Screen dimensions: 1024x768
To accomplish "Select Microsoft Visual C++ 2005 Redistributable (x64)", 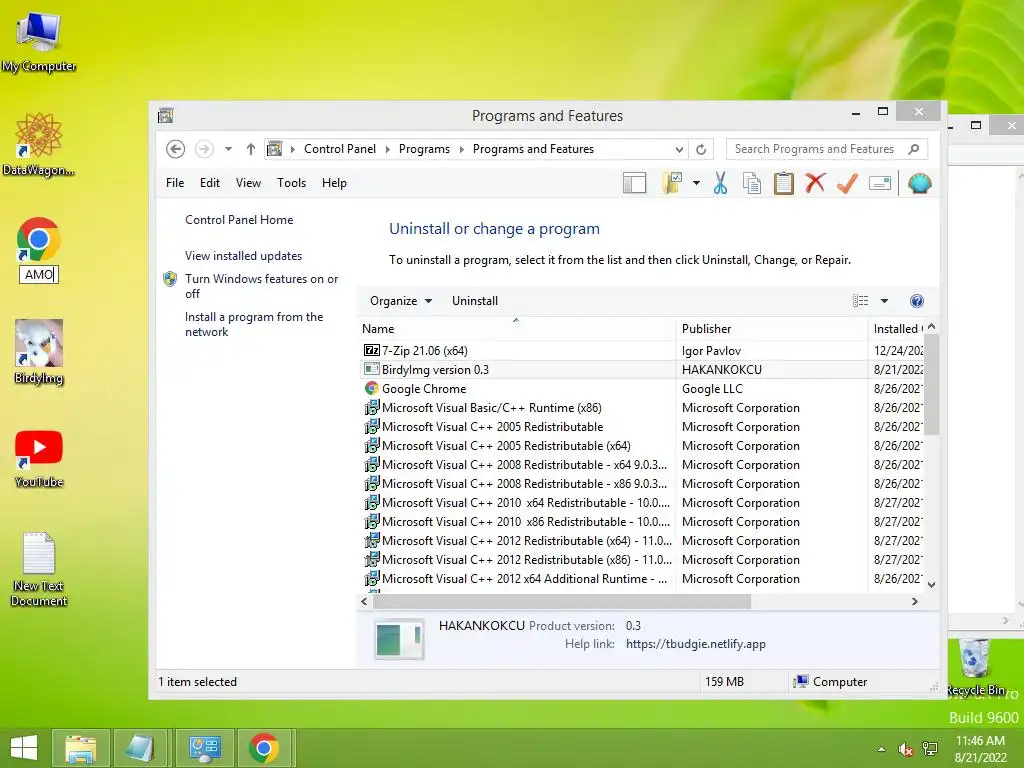I will click(642, 445).
